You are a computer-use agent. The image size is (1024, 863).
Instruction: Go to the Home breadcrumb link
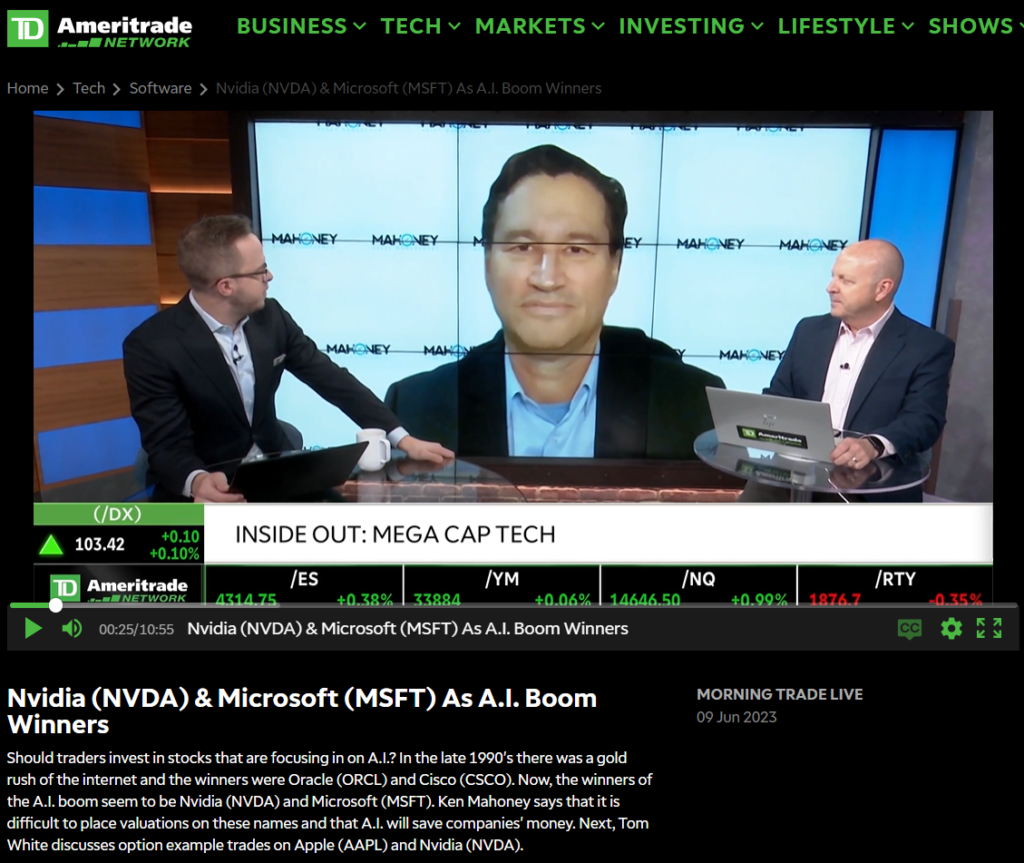(27, 88)
